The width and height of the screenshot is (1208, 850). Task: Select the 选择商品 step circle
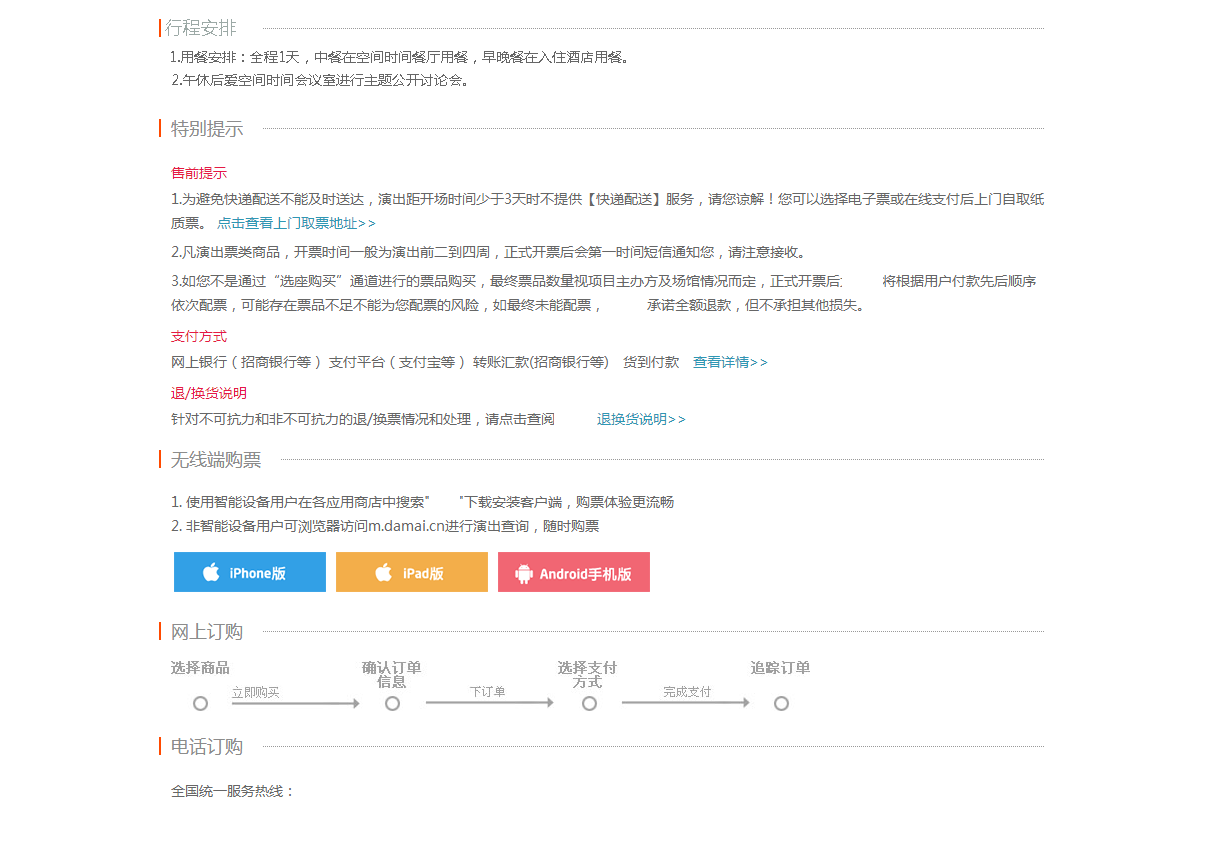pos(200,703)
